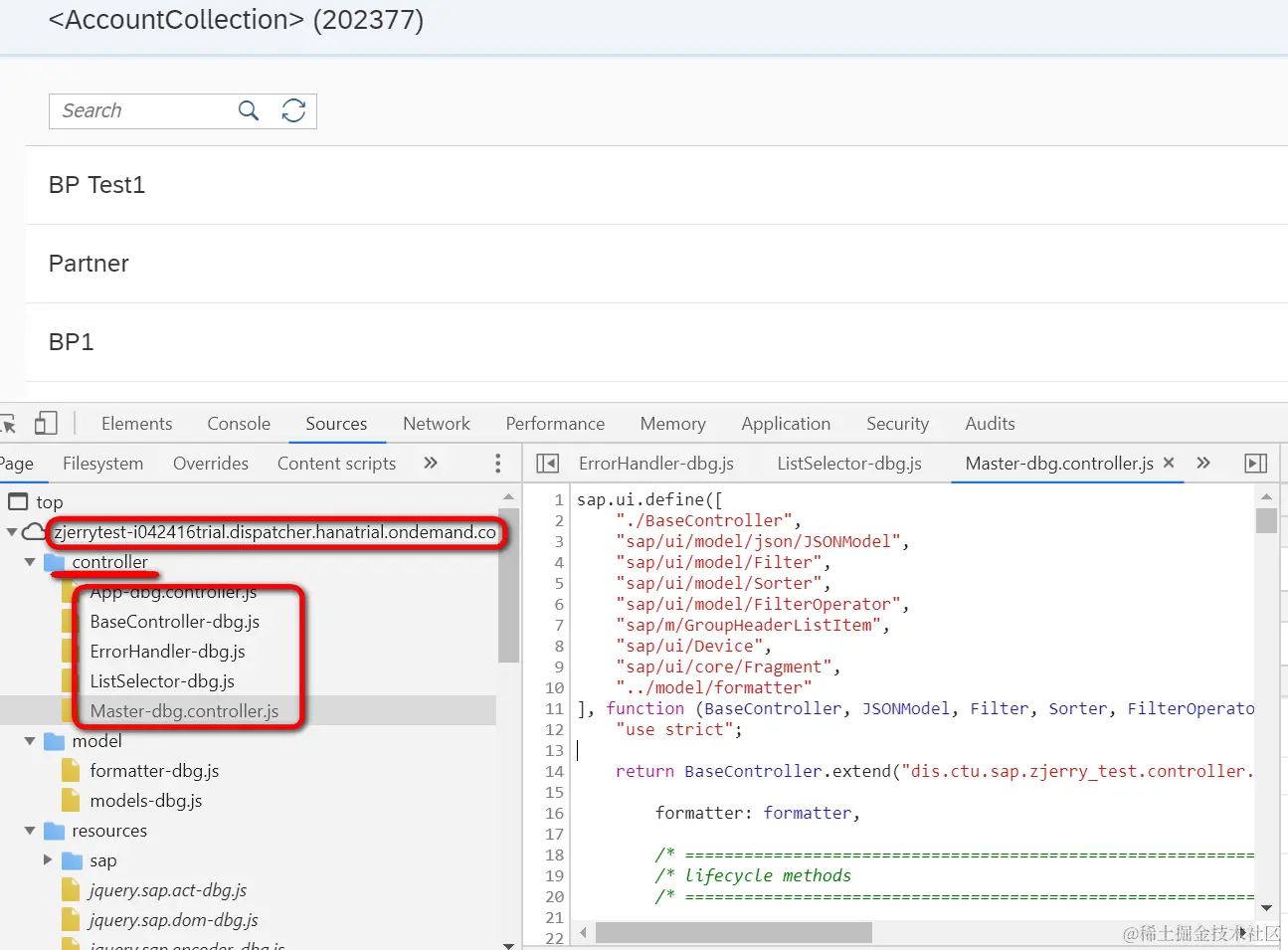Click the code editor scroll left arrow

click(584, 933)
